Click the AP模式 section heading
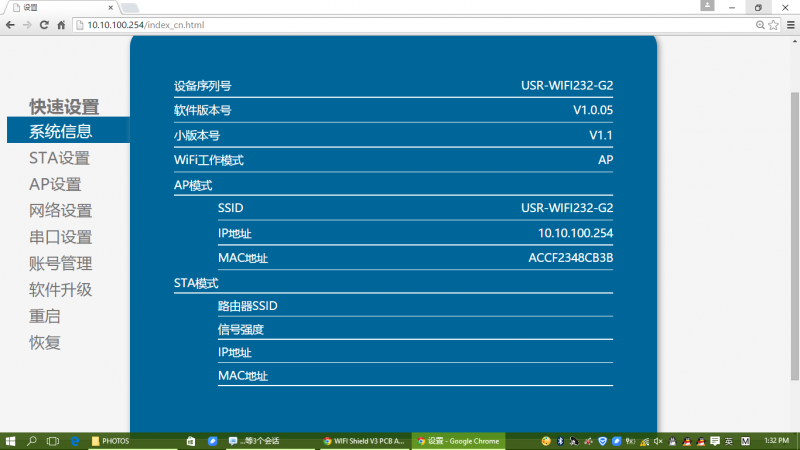This screenshot has height=450, width=800. click(193, 185)
